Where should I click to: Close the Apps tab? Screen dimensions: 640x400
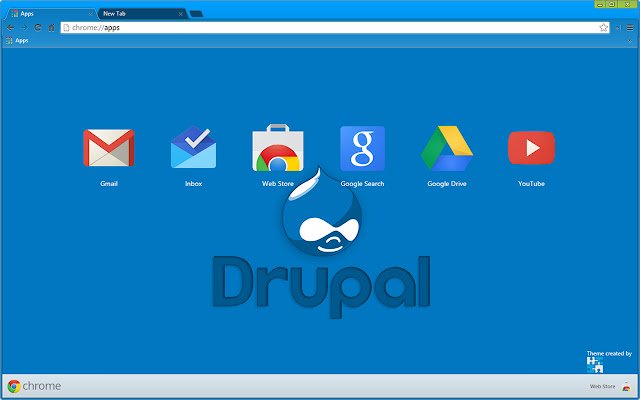91,14
